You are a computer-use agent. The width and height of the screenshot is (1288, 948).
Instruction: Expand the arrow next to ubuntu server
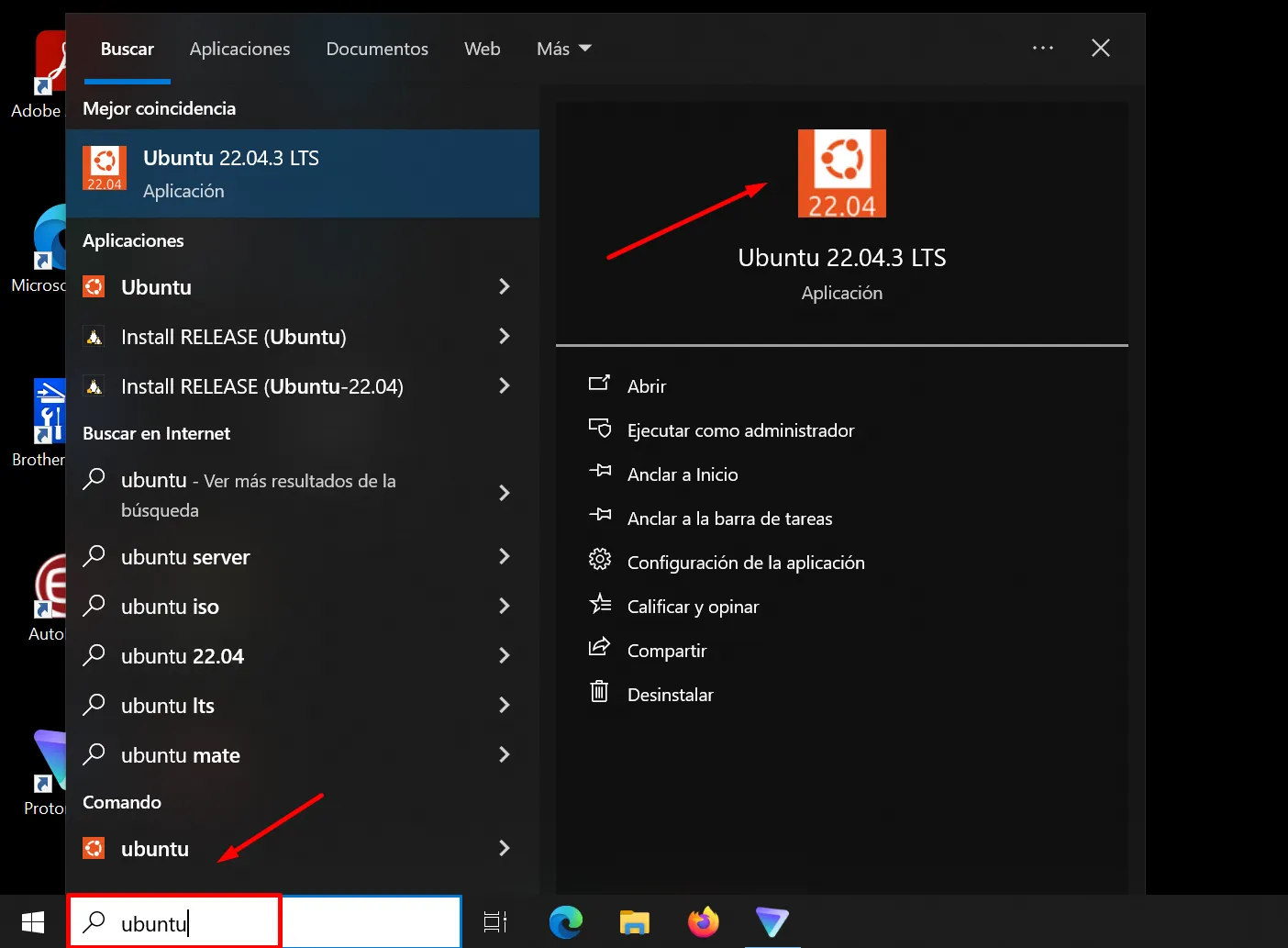(504, 557)
